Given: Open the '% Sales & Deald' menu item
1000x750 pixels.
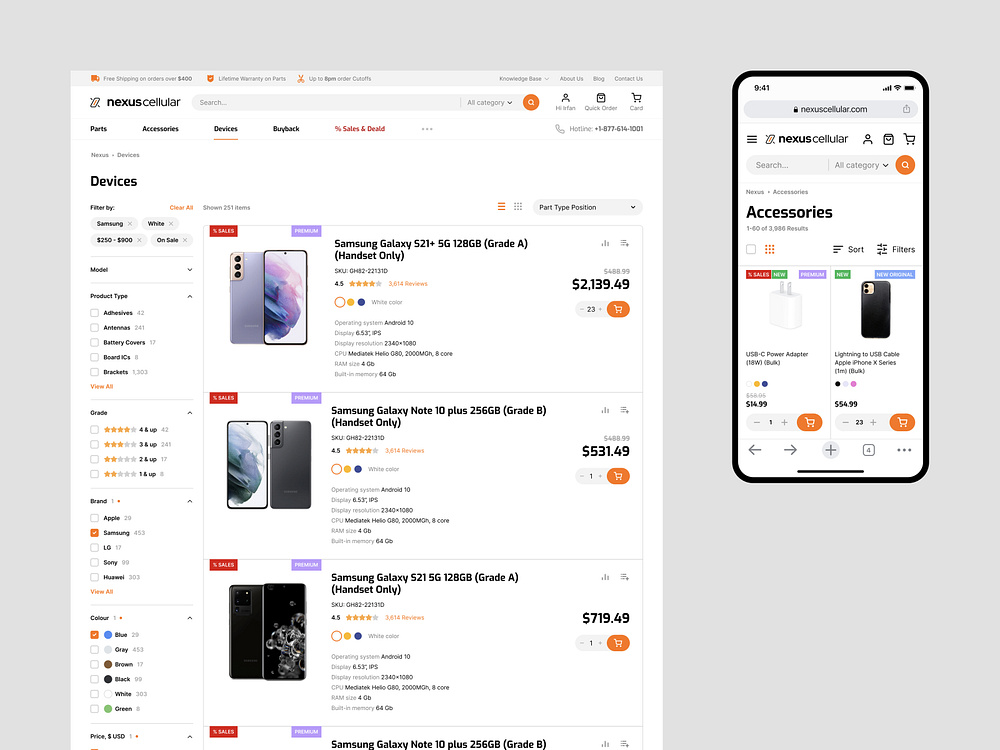Looking at the screenshot, I should [x=360, y=128].
